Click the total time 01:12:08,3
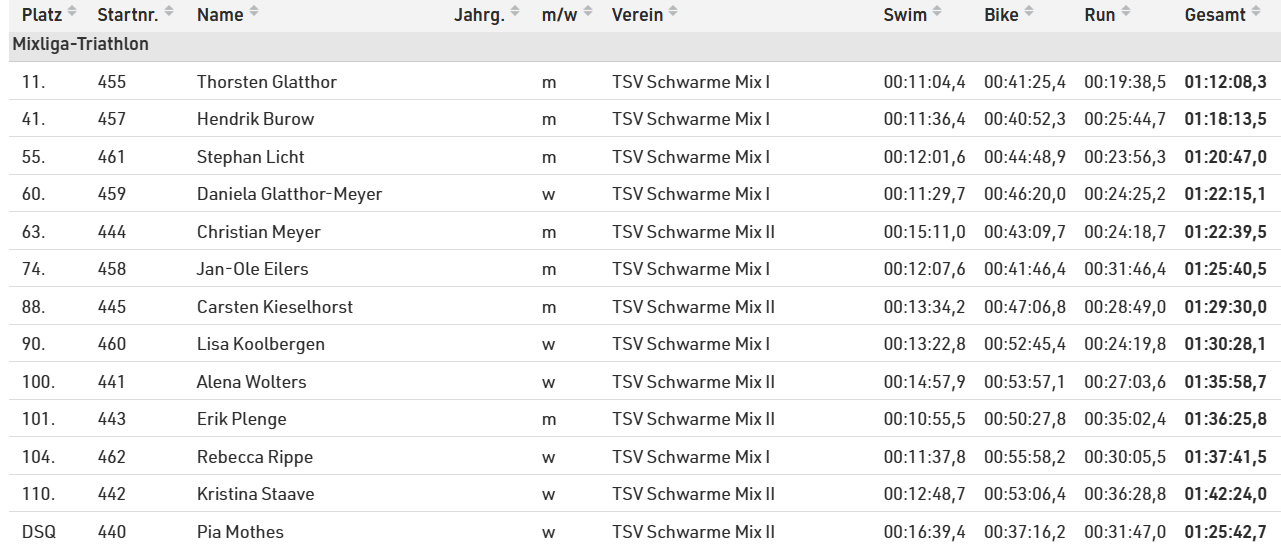 coord(1225,82)
